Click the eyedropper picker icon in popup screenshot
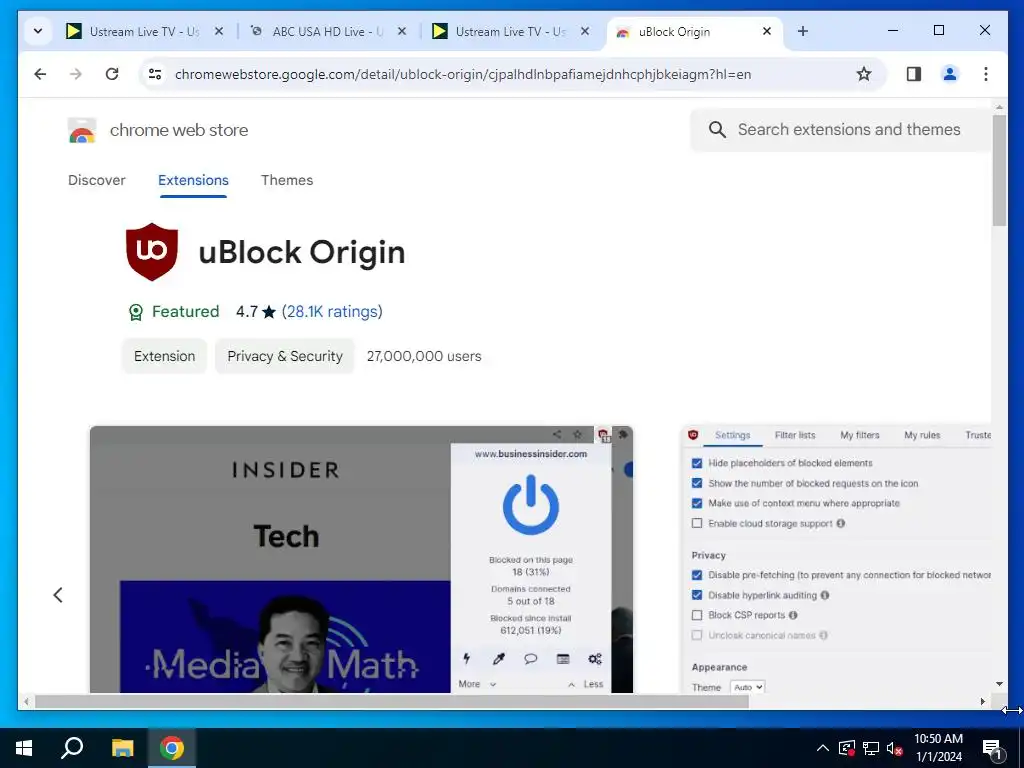 point(498,658)
